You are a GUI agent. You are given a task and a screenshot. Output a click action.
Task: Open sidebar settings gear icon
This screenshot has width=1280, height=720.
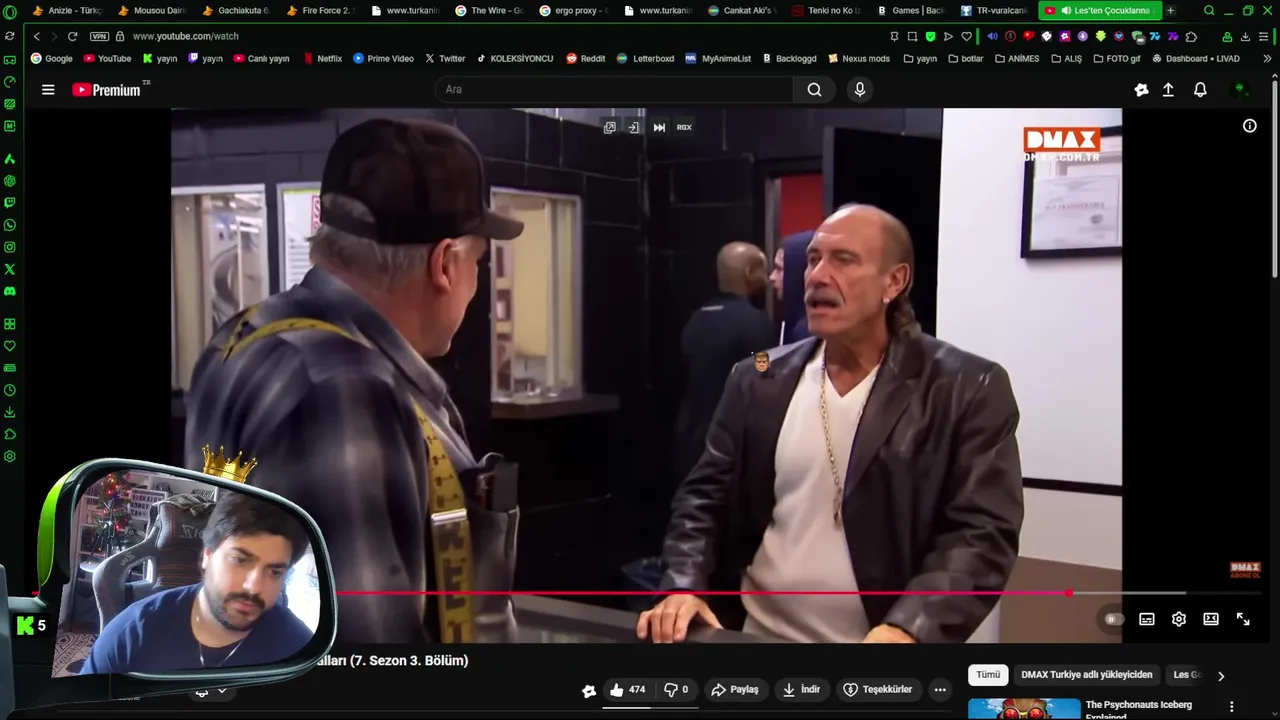click(x=10, y=456)
